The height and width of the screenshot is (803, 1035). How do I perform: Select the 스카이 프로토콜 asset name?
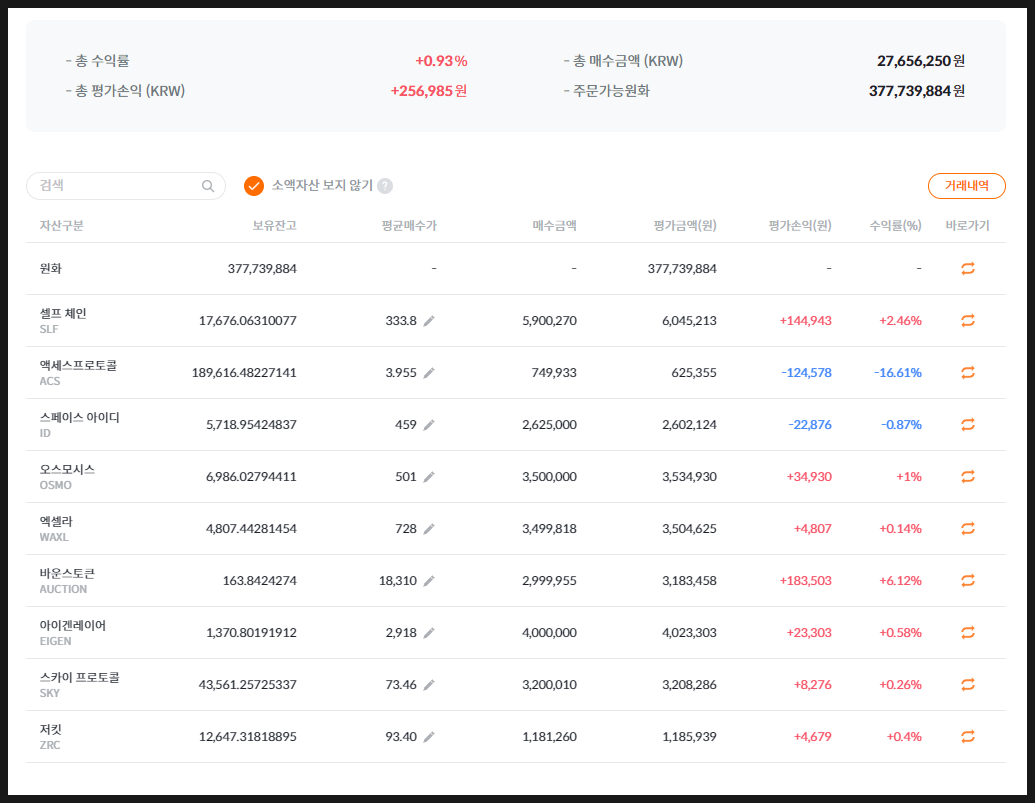79,677
